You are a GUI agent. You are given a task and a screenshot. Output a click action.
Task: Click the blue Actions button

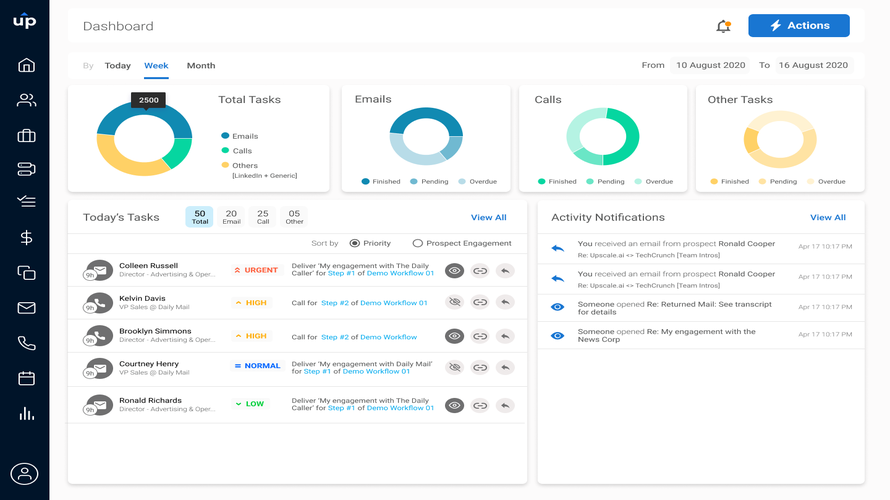tap(799, 26)
